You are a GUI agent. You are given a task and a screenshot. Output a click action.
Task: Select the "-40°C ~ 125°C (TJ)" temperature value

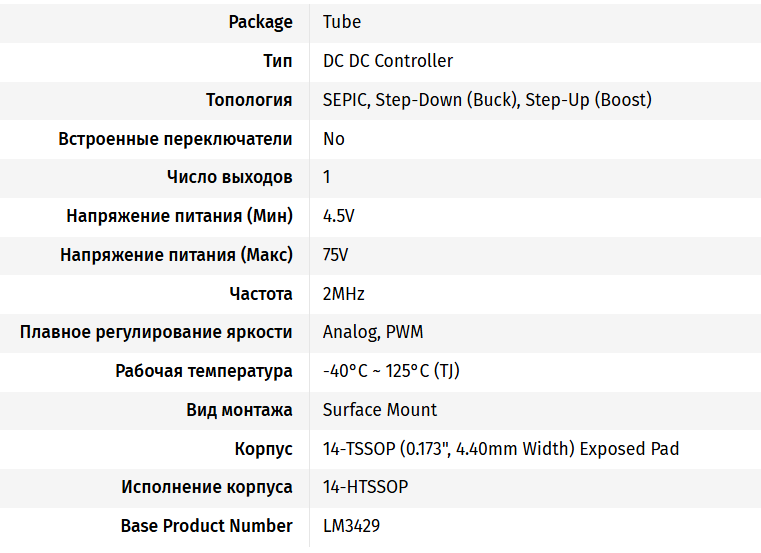tap(391, 371)
